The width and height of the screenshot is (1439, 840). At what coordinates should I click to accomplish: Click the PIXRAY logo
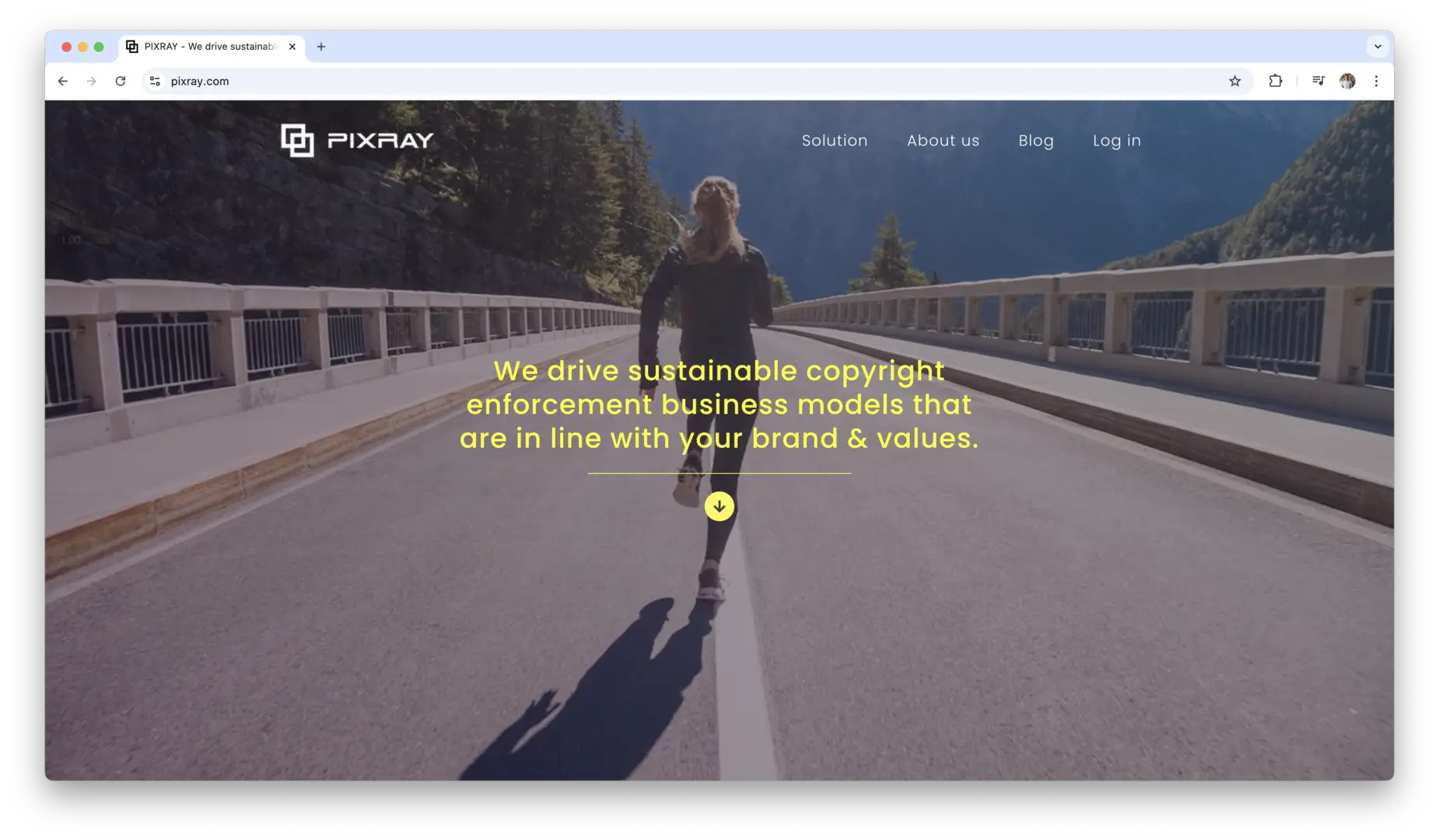(357, 140)
